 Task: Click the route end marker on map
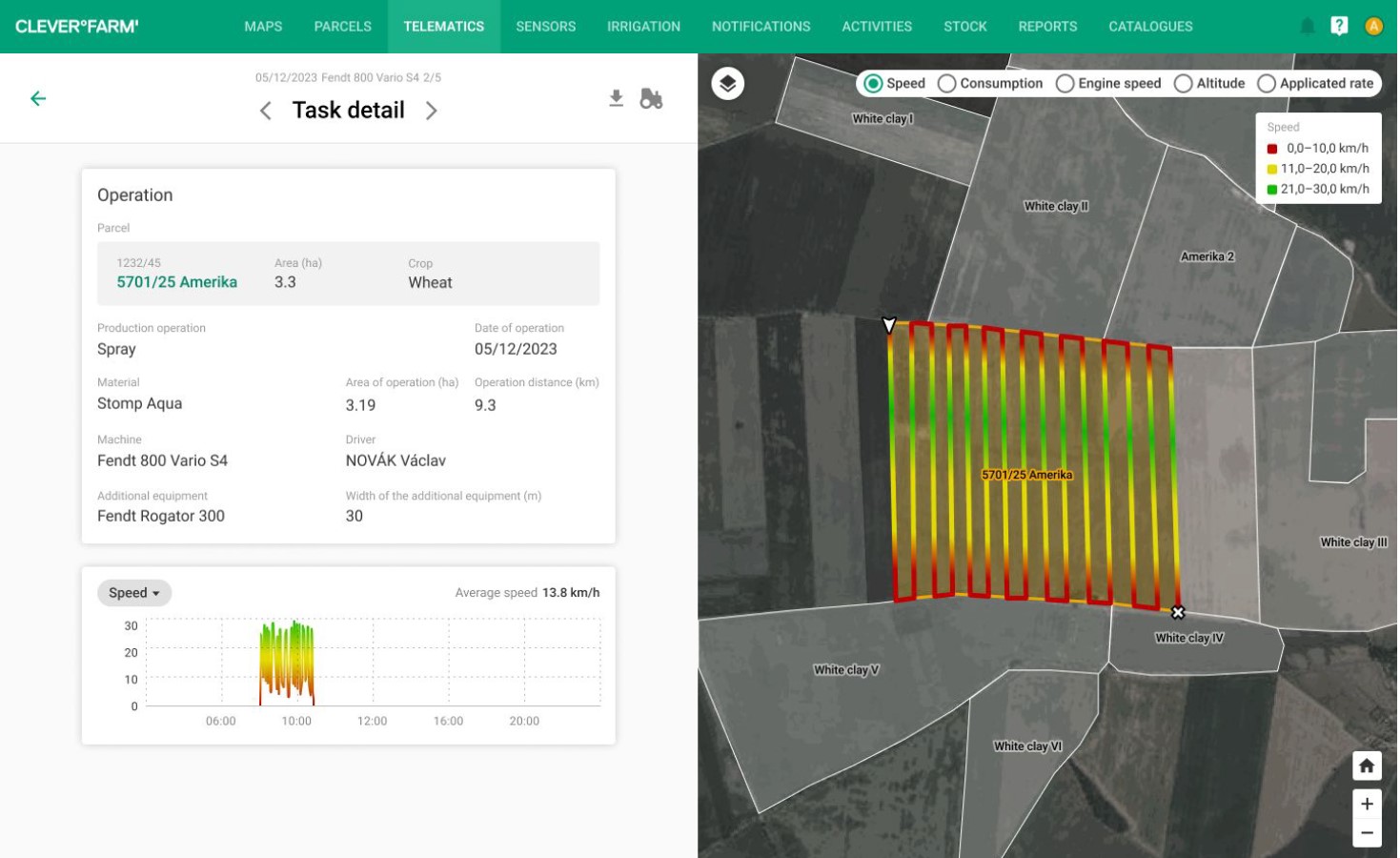[1178, 612]
